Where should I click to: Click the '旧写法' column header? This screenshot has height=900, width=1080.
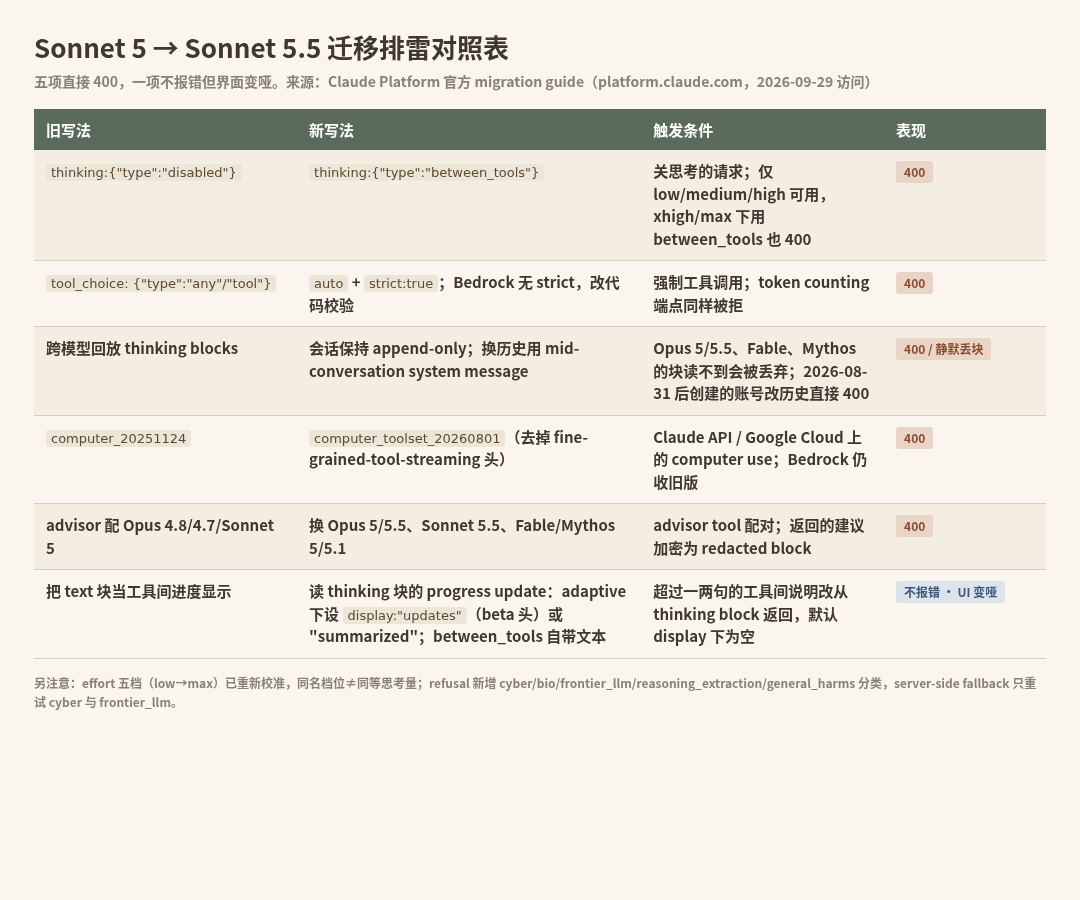pos(68,130)
